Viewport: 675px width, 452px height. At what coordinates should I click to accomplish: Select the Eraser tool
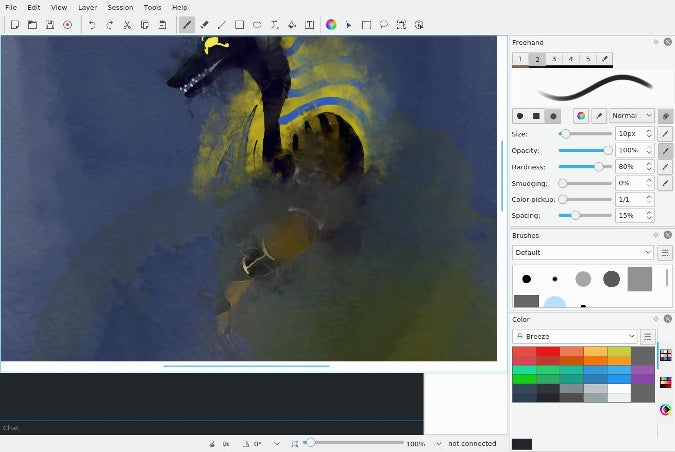click(204, 25)
